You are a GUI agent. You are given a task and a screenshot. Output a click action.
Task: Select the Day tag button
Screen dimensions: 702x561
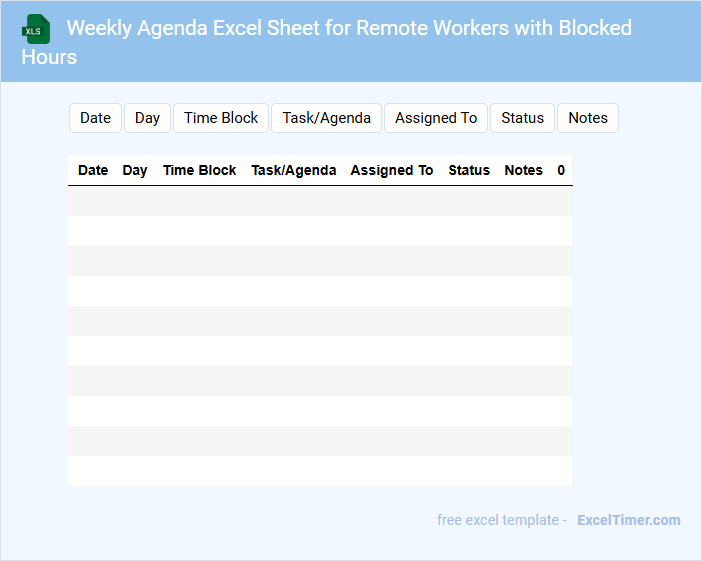click(x=147, y=118)
